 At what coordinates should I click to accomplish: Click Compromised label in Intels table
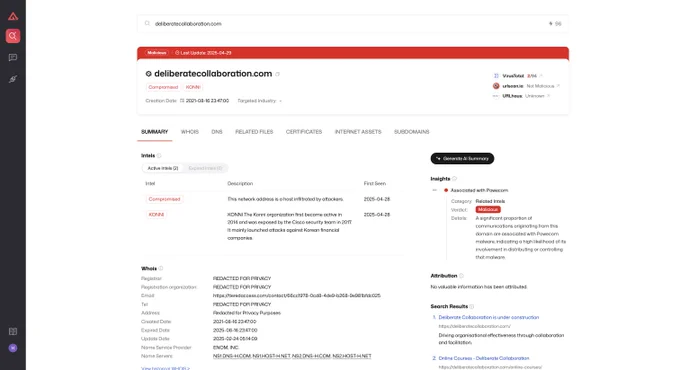(x=164, y=199)
